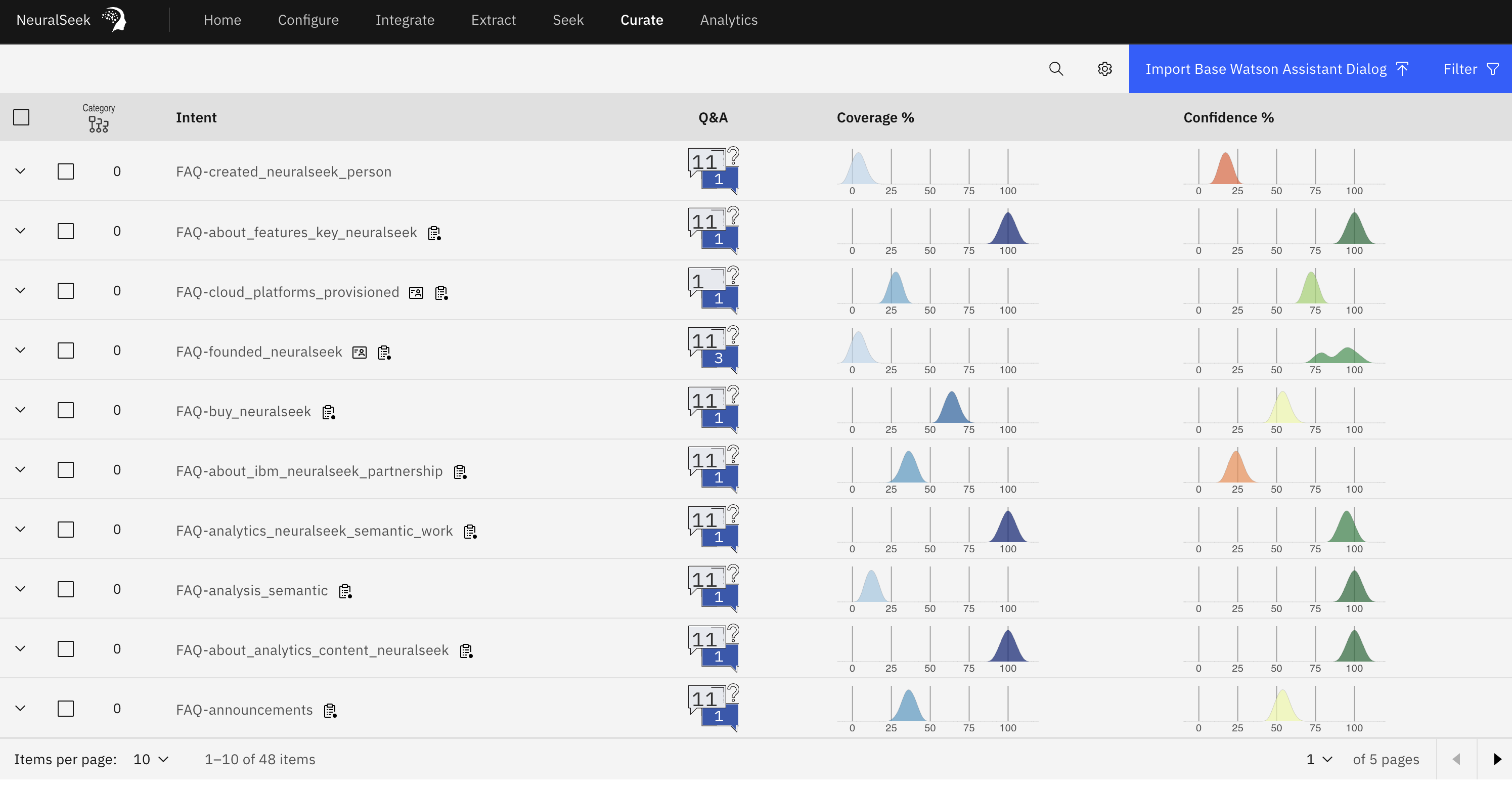
Task: Click person-card icon next to FAQ-founded_neuralseek
Action: click(359, 353)
